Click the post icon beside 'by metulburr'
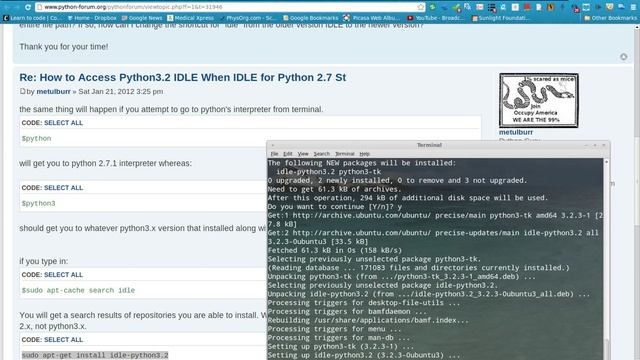Viewport: 640px width, 360px height. (x=22, y=91)
